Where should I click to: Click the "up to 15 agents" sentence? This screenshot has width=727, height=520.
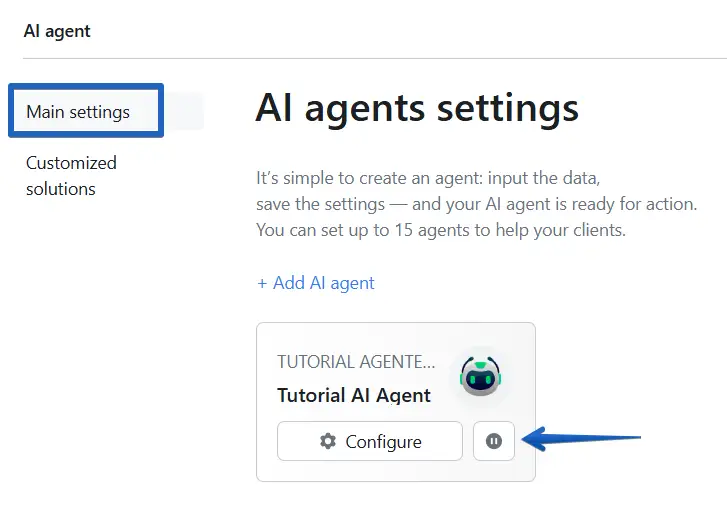pyautogui.click(x=441, y=229)
